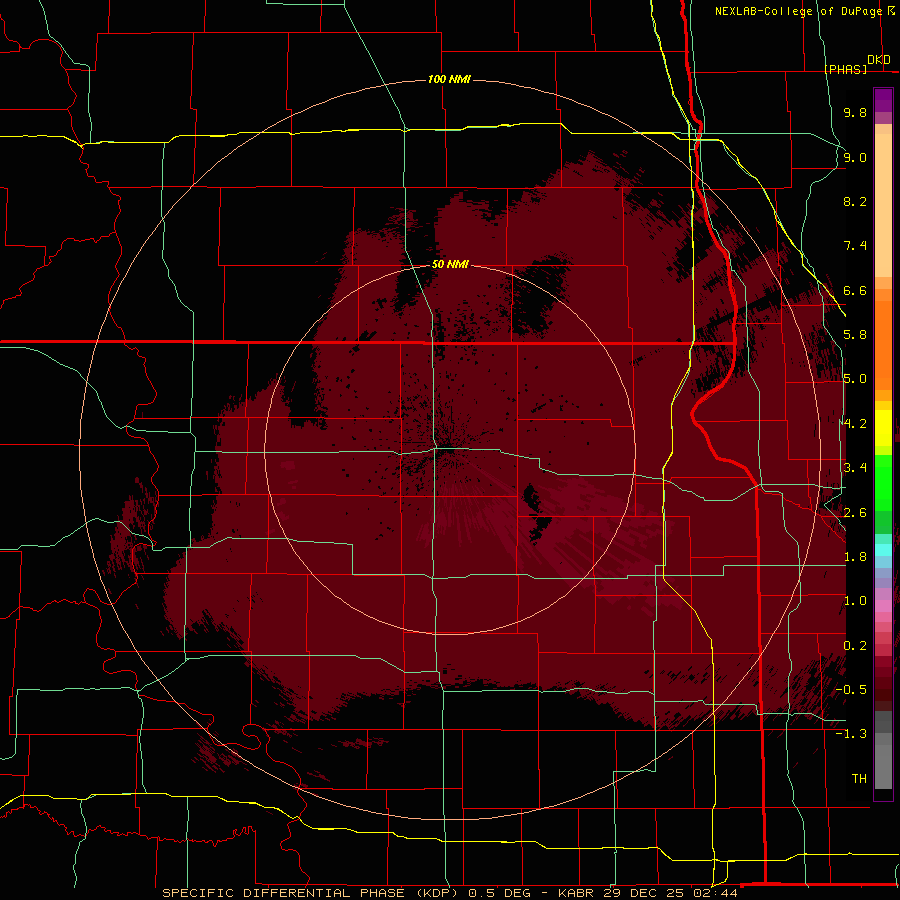Click the 8.2 scale value
Screen dimensions: 900x900
tap(855, 201)
